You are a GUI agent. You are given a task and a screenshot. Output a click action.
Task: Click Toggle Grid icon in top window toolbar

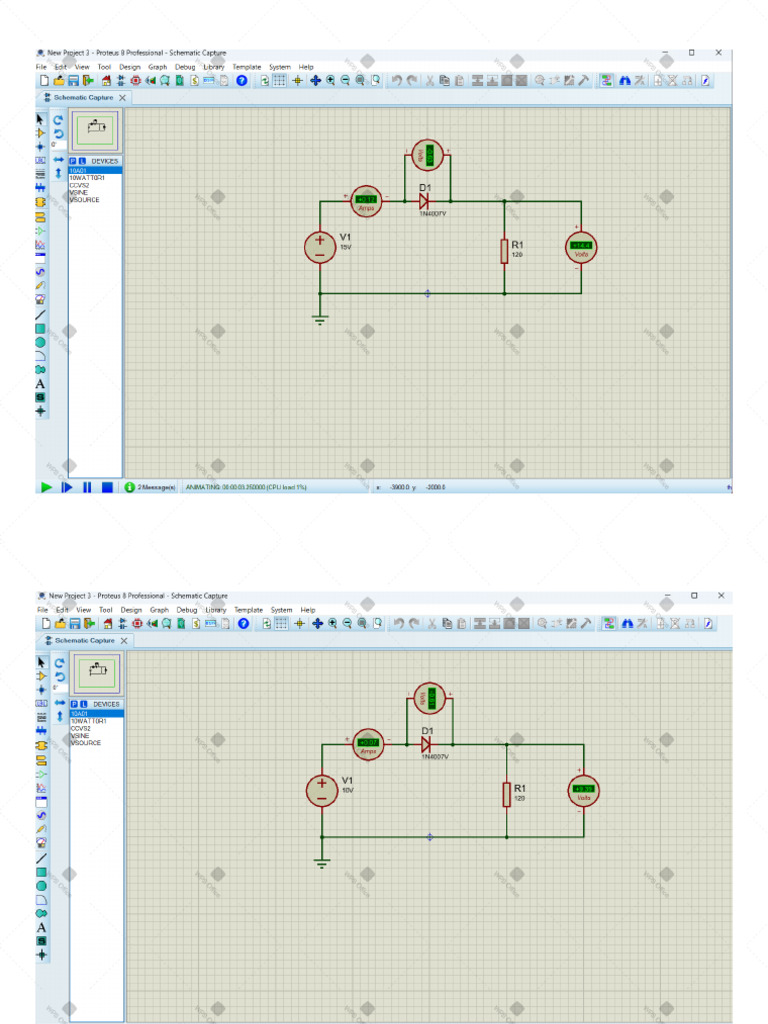pos(280,80)
